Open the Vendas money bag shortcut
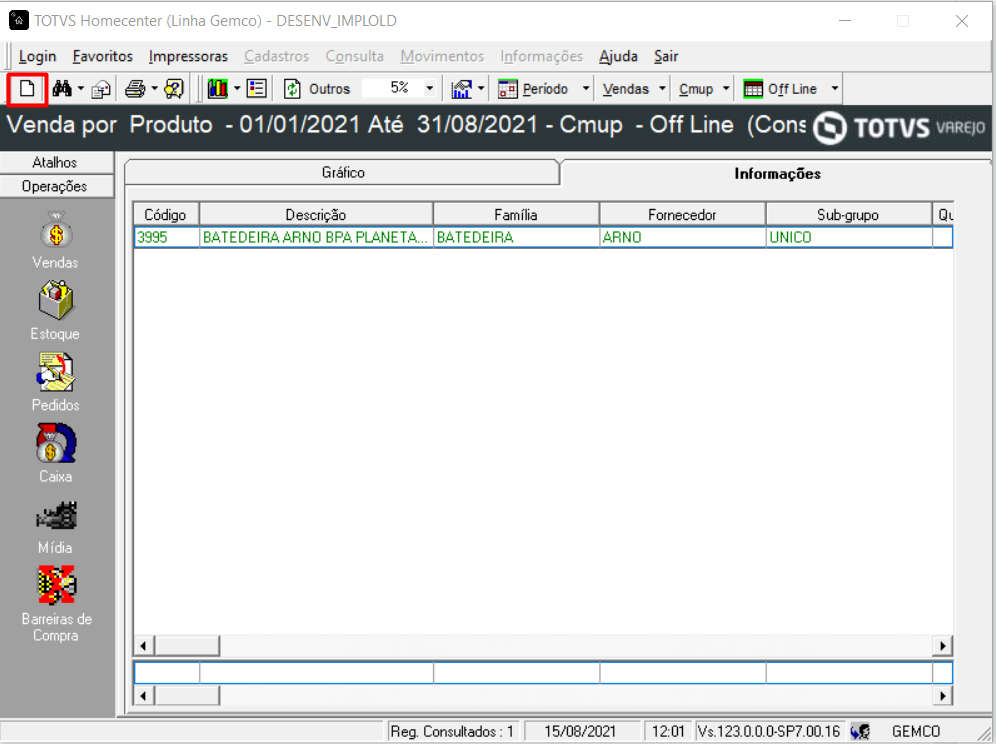This screenshot has height=744, width=996. coord(55,240)
